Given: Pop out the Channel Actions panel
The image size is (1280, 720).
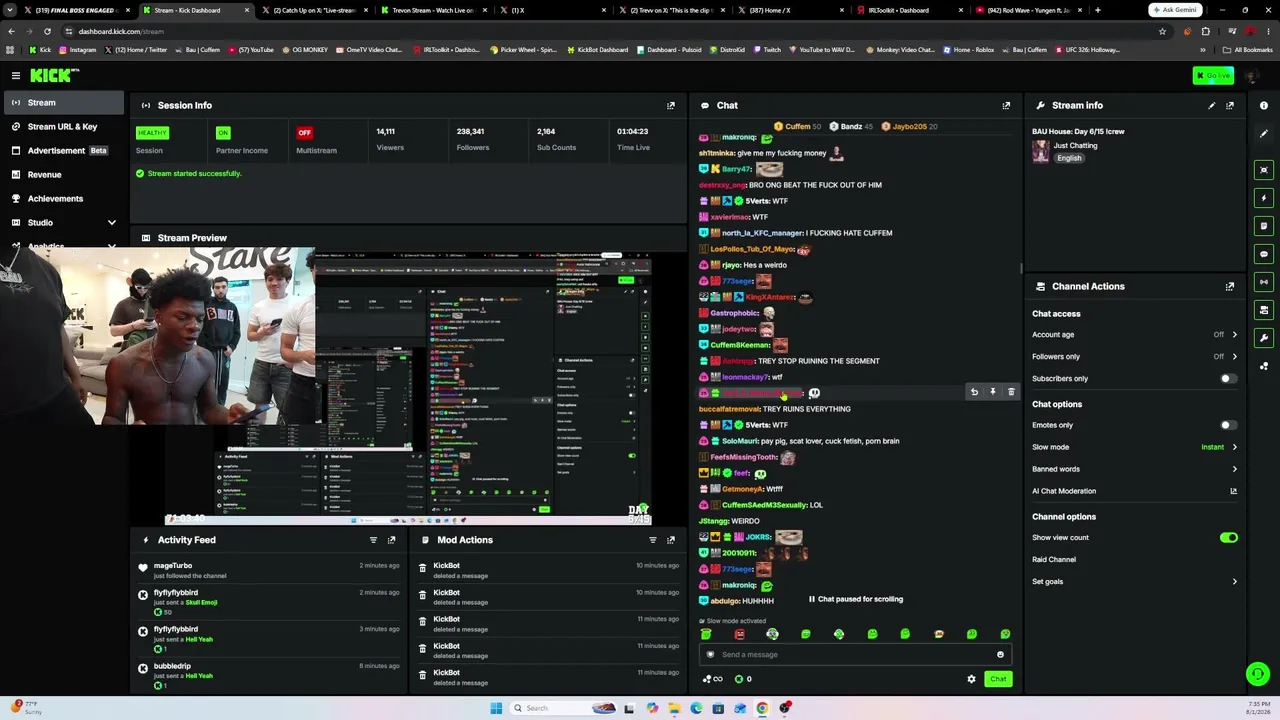Looking at the screenshot, I should tap(1230, 286).
